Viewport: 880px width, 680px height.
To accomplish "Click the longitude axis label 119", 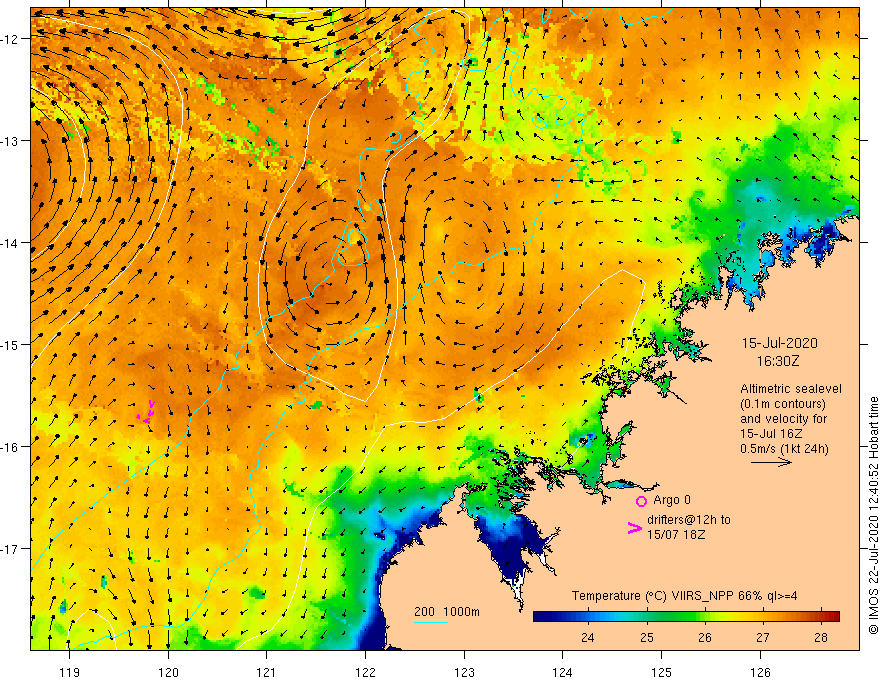I will pos(70,672).
